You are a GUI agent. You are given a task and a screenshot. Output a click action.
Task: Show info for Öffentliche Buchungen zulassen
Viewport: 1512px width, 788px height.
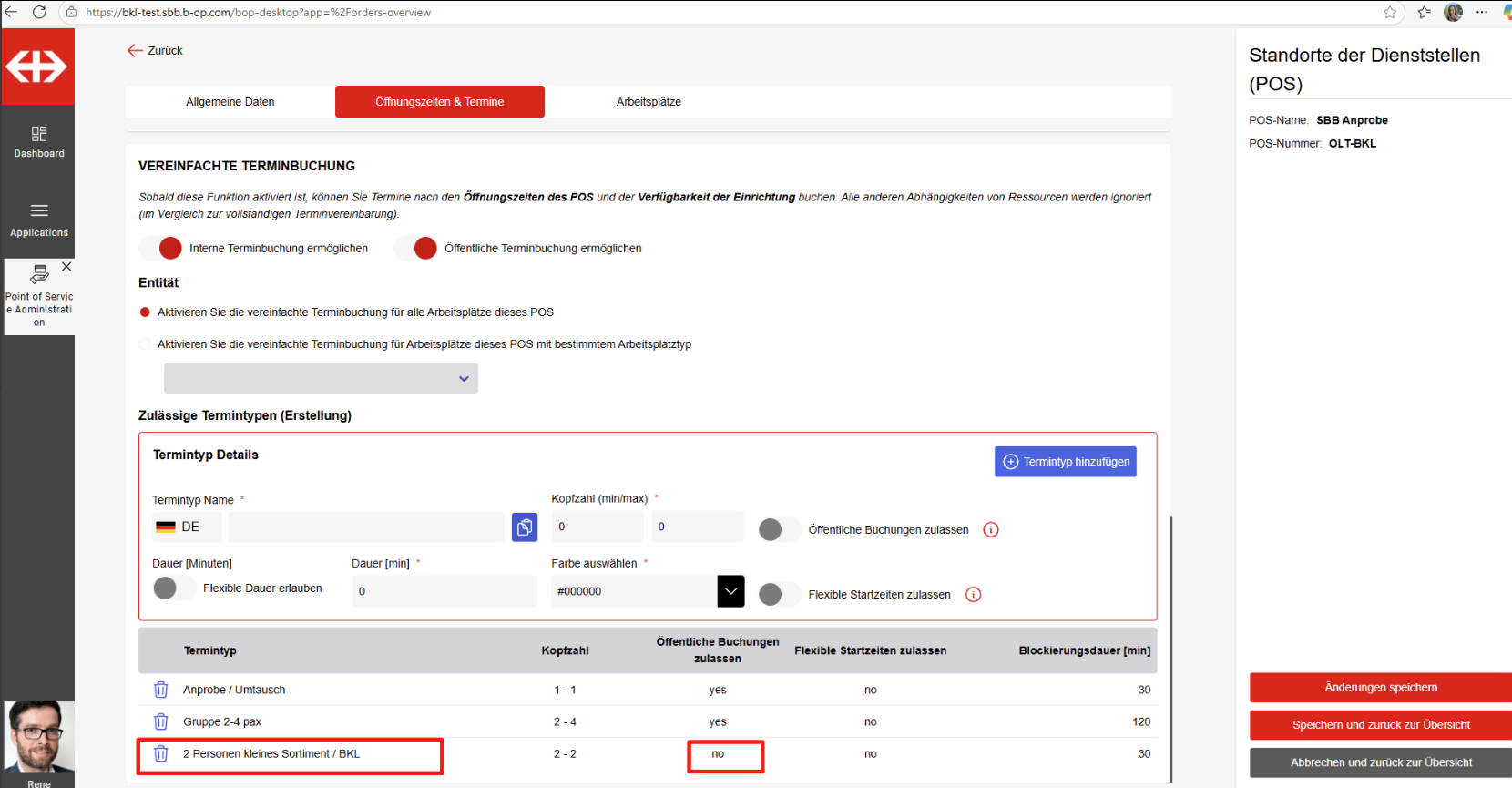click(x=991, y=530)
